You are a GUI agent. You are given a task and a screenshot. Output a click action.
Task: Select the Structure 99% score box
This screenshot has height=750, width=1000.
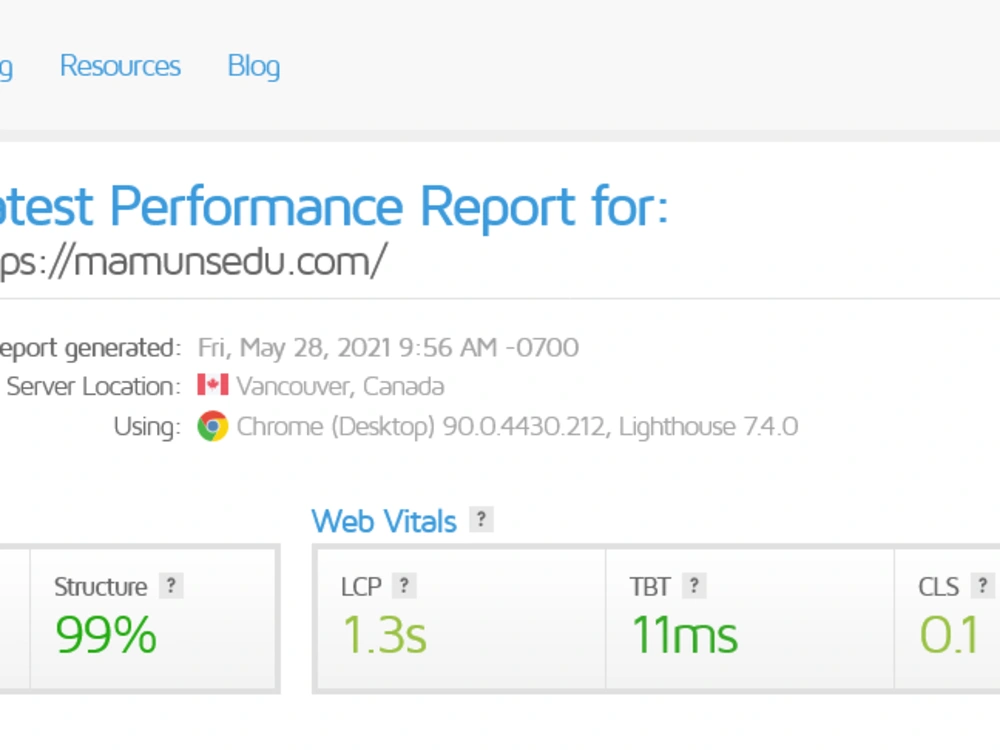154,619
